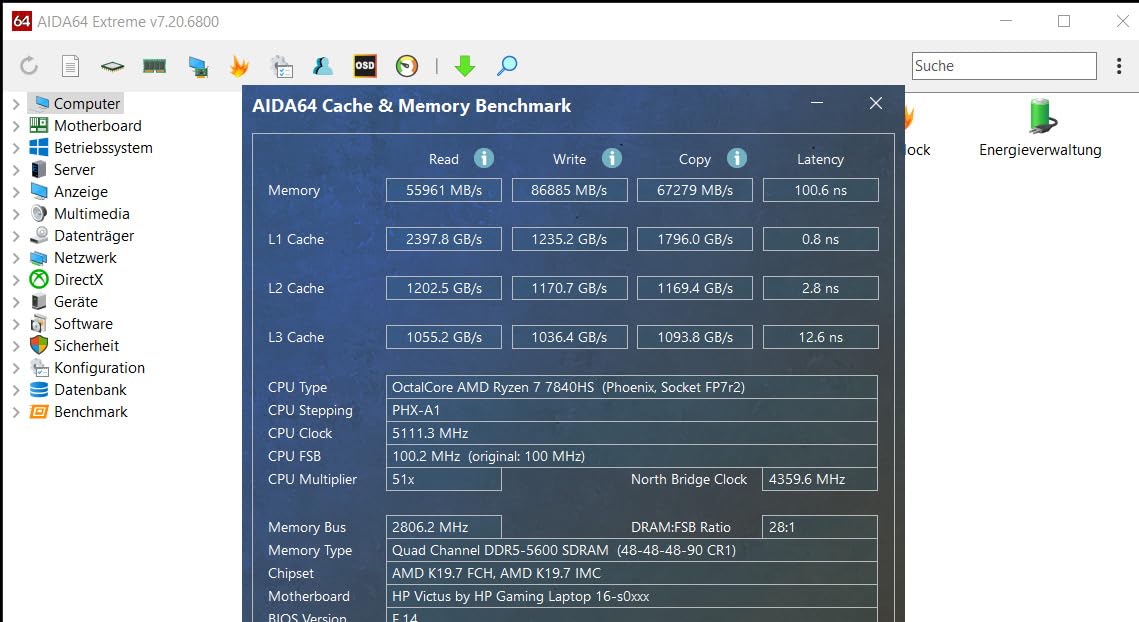Click the Motherboard tree icon
Screen dimensions: 1139x622
(38, 125)
